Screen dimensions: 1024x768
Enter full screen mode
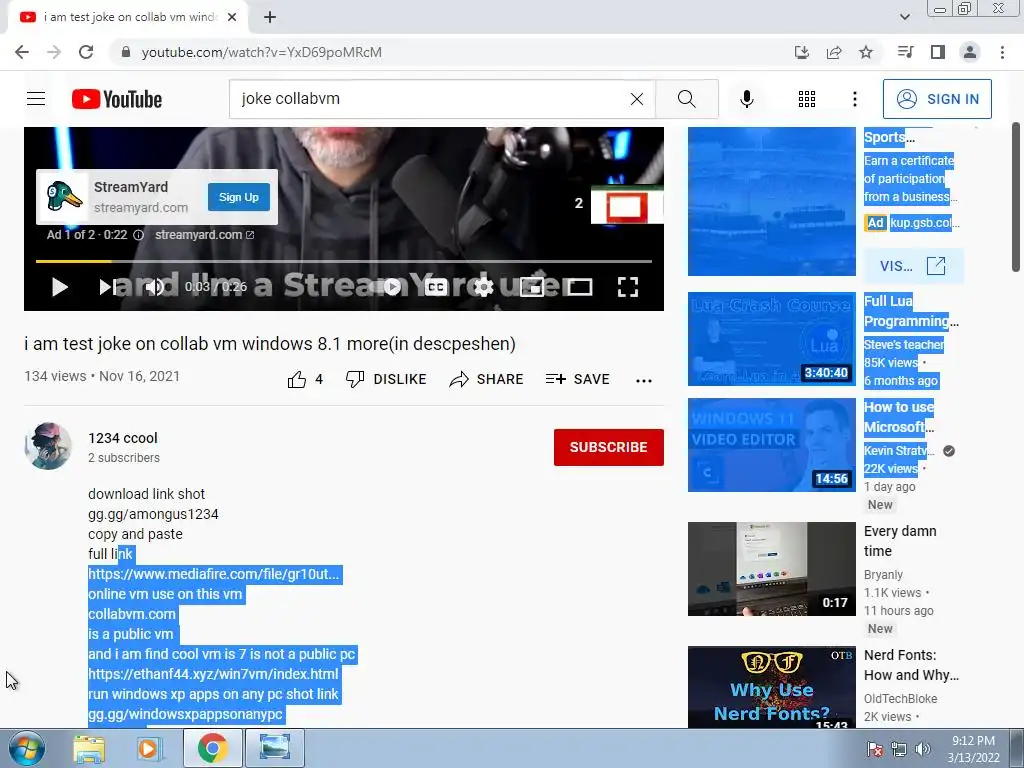click(628, 287)
